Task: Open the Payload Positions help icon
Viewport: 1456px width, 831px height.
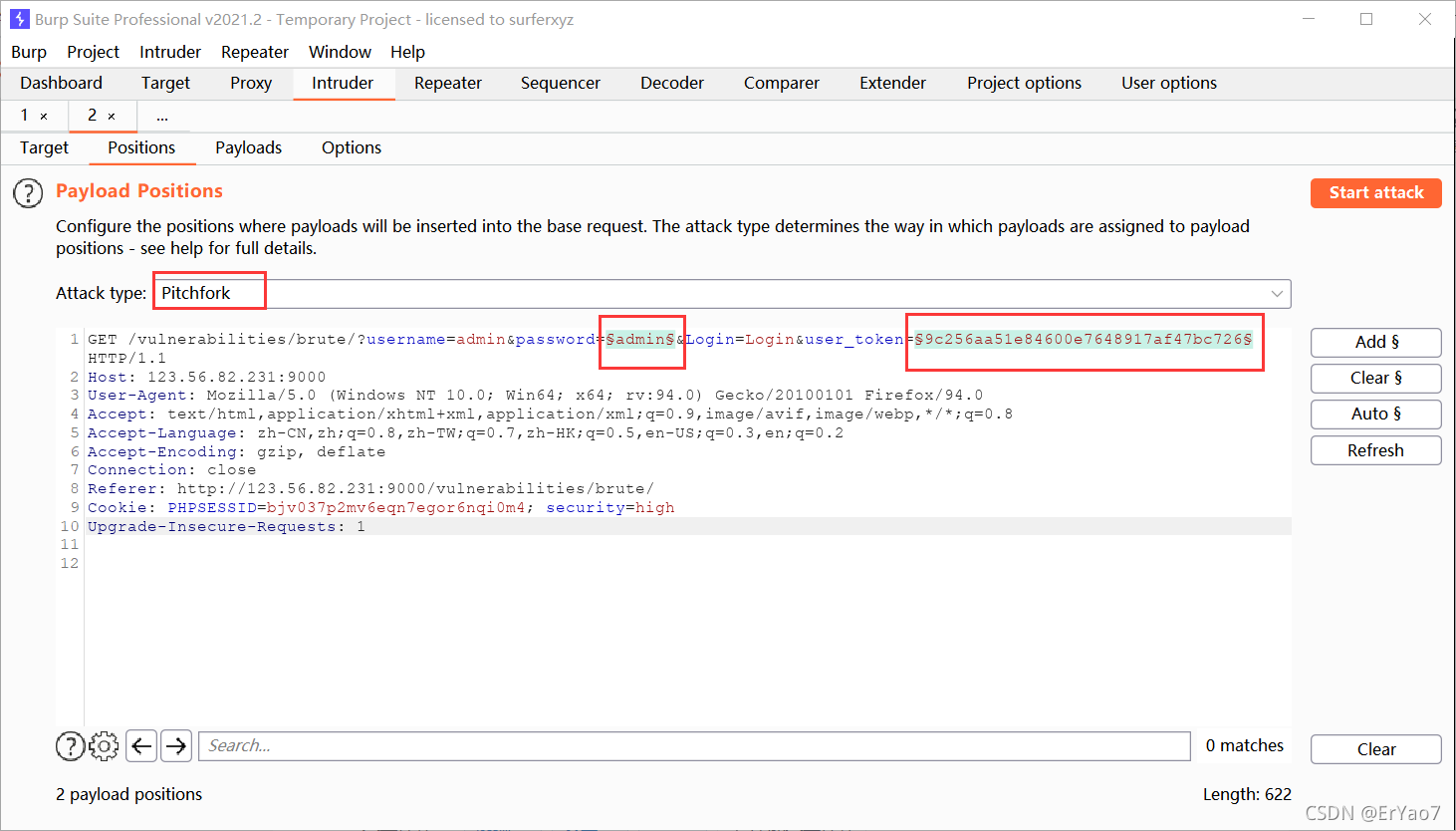Action: pyautogui.click(x=28, y=192)
